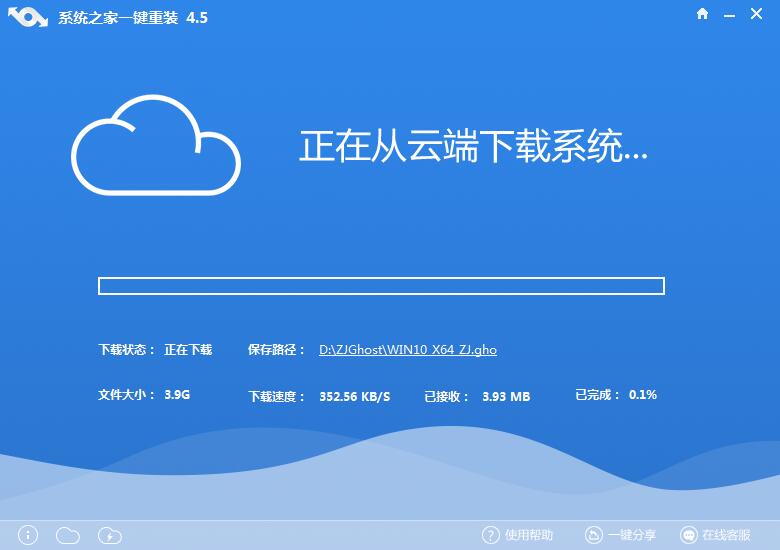This screenshot has width=780, height=550.
Task: Click the 已接收 label
Action: click(446, 397)
